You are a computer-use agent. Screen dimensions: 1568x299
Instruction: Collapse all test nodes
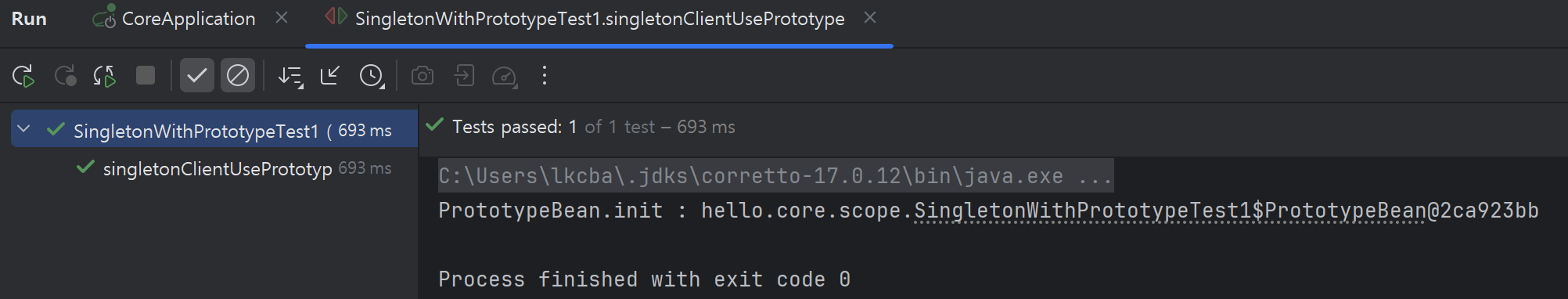click(330, 76)
